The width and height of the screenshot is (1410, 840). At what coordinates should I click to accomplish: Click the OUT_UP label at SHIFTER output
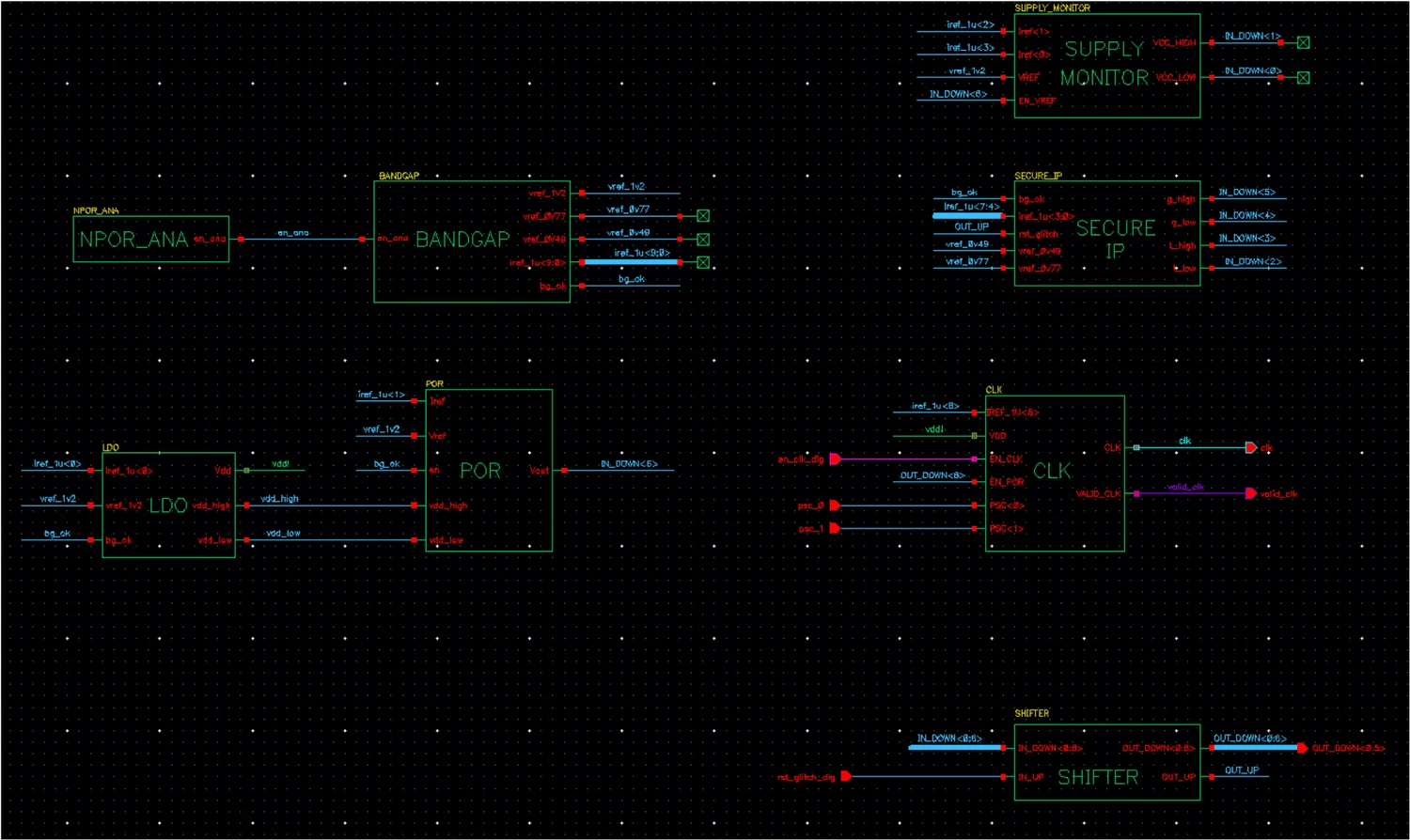1242,770
